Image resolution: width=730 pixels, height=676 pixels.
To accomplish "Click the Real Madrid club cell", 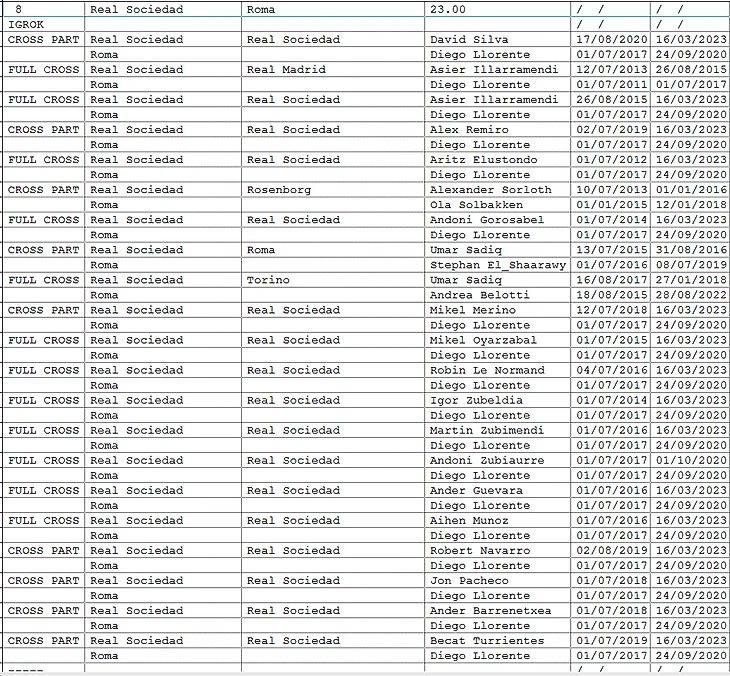I will (x=332, y=70).
